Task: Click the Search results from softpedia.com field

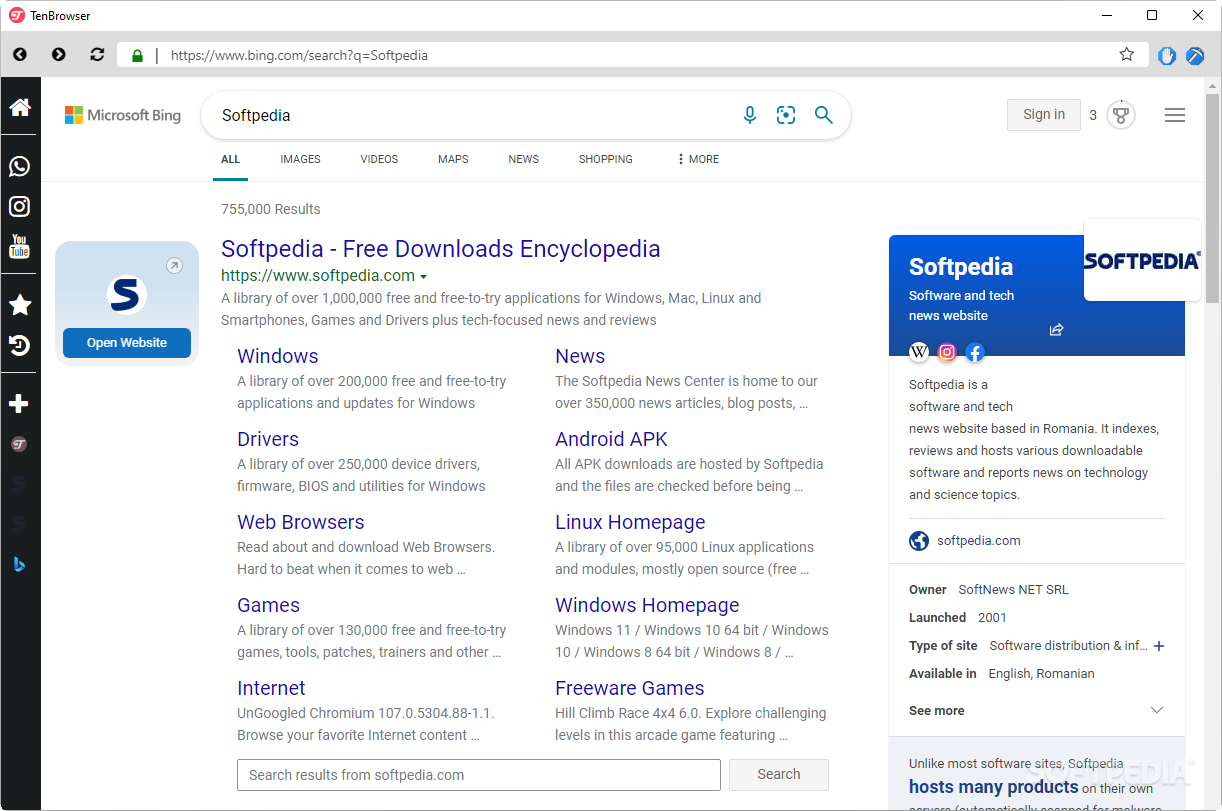Action: click(x=479, y=775)
